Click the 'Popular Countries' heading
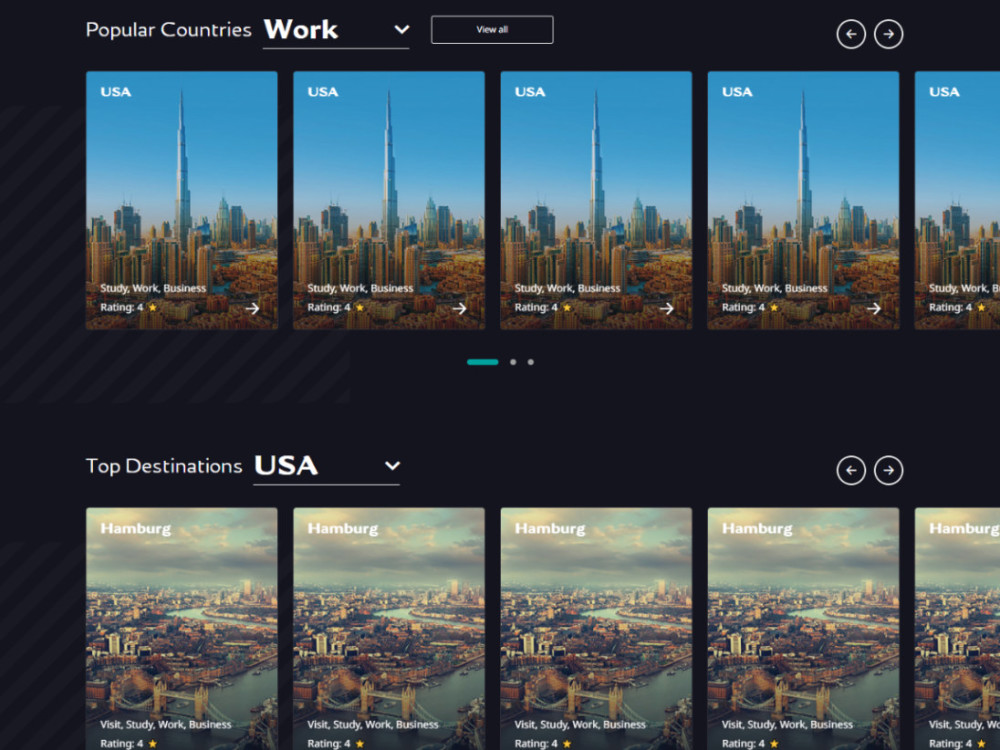The width and height of the screenshot is (1000, 750). click(169, 30)
